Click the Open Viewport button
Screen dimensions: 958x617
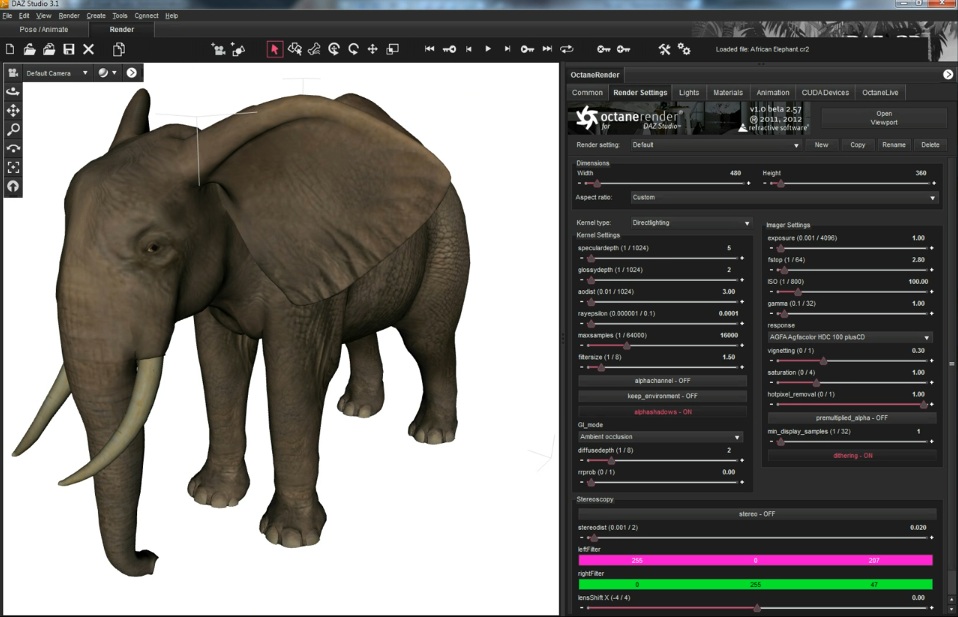(x=884, y=118)
